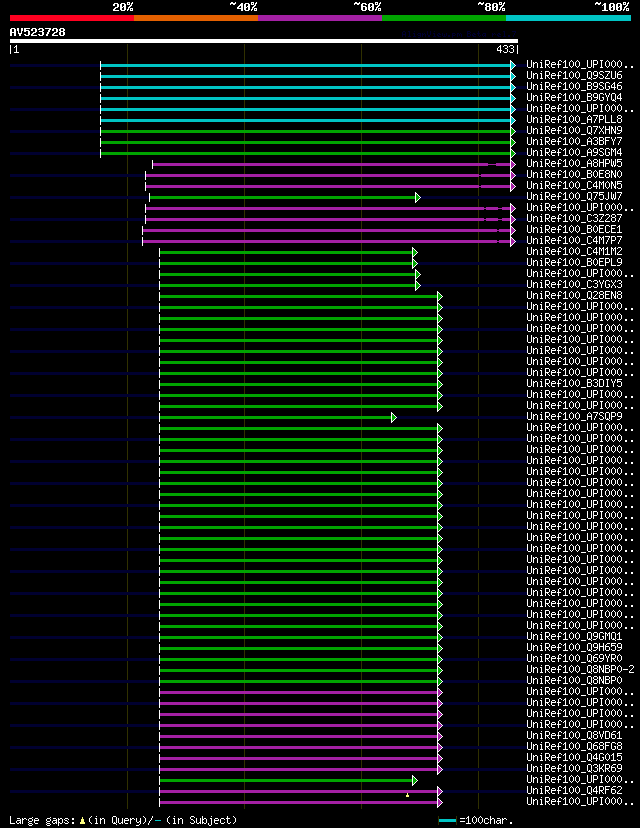Click the purple ~60% legend color segment

320,18
